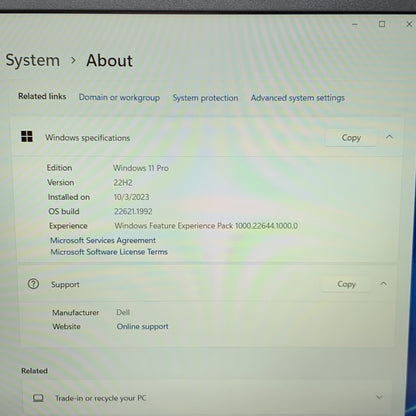Copy the Windows specifications

click(351, 138)
